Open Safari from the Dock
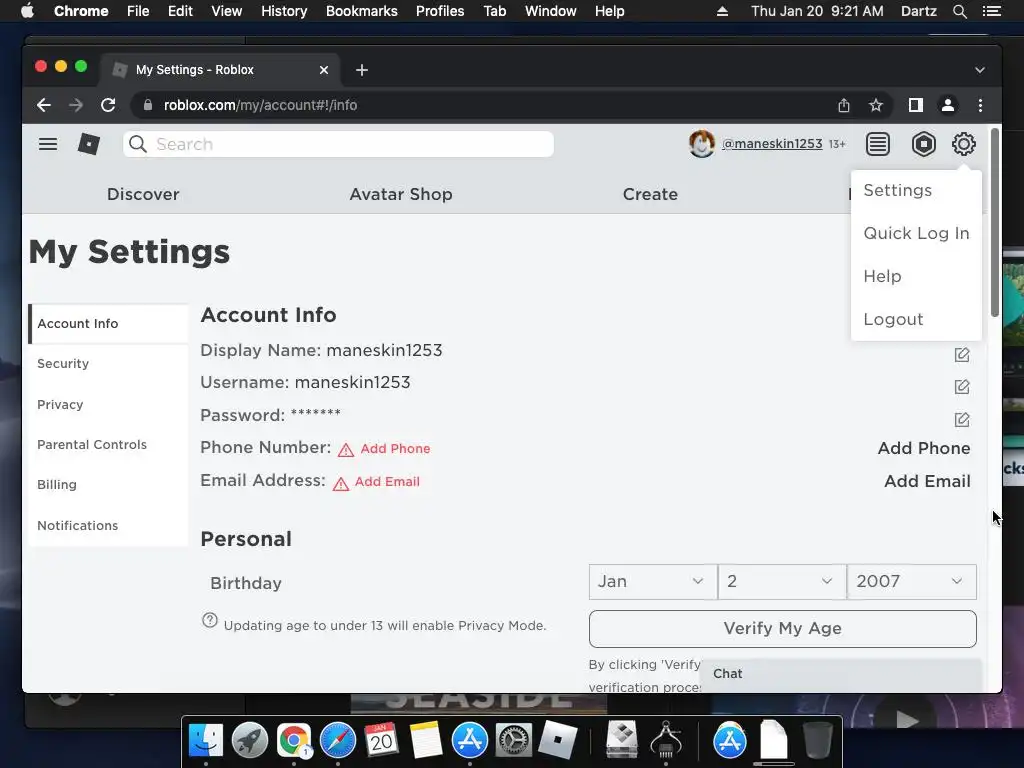1024x768 pixels. [x=338, y=741]
